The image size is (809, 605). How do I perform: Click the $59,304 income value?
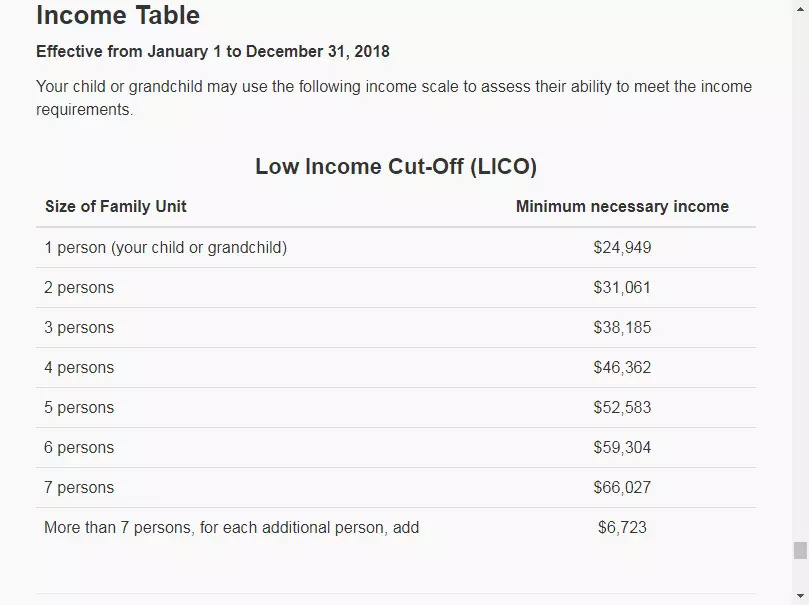click(x=622, y=448)
